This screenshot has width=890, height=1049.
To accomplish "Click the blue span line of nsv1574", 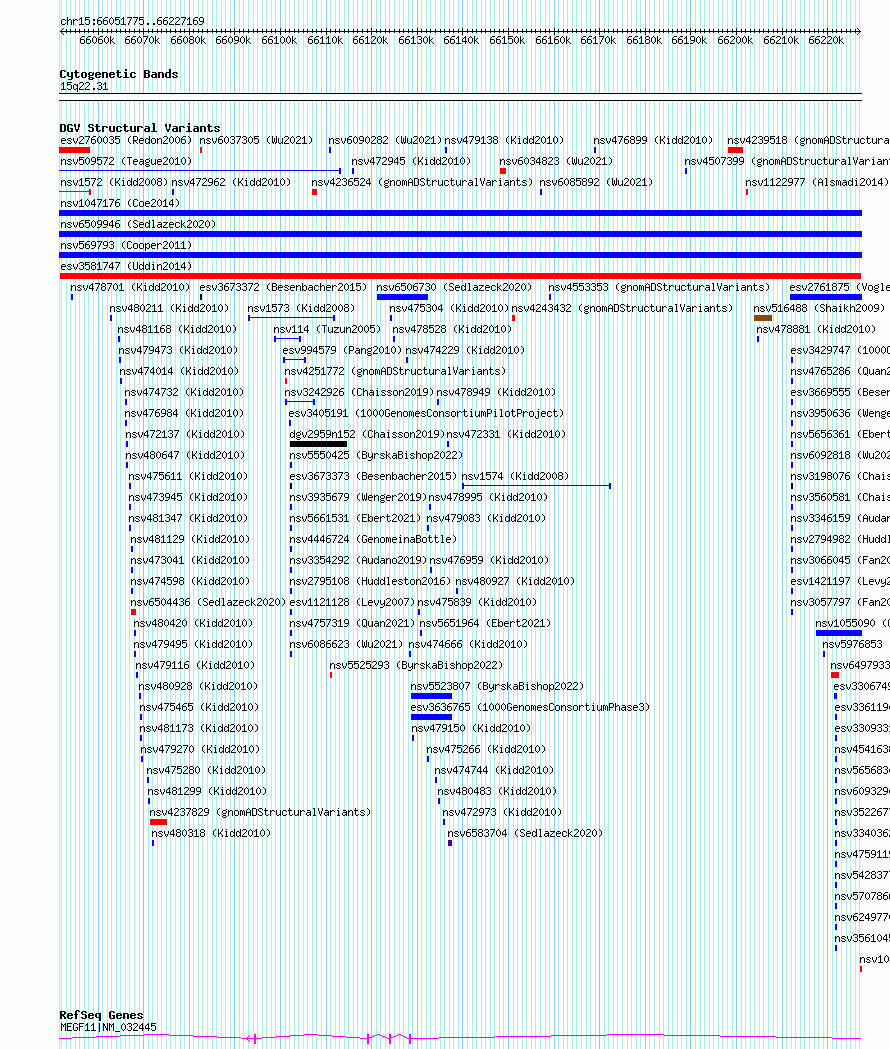I will 536,486.
